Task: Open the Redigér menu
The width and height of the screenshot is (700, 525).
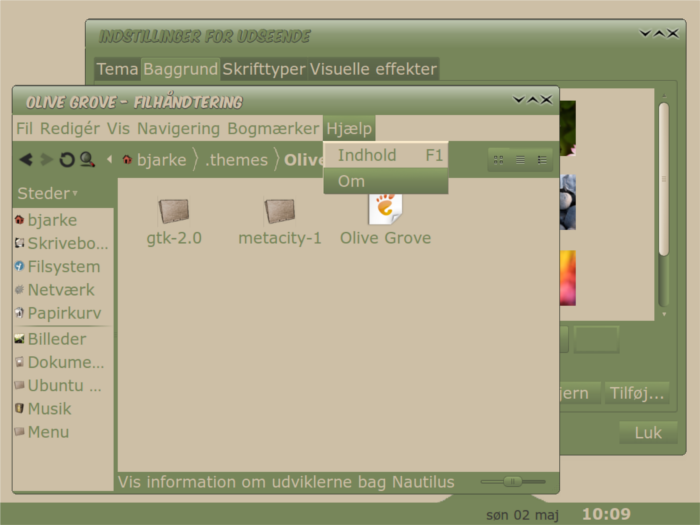Action: [x=70, y=129]
